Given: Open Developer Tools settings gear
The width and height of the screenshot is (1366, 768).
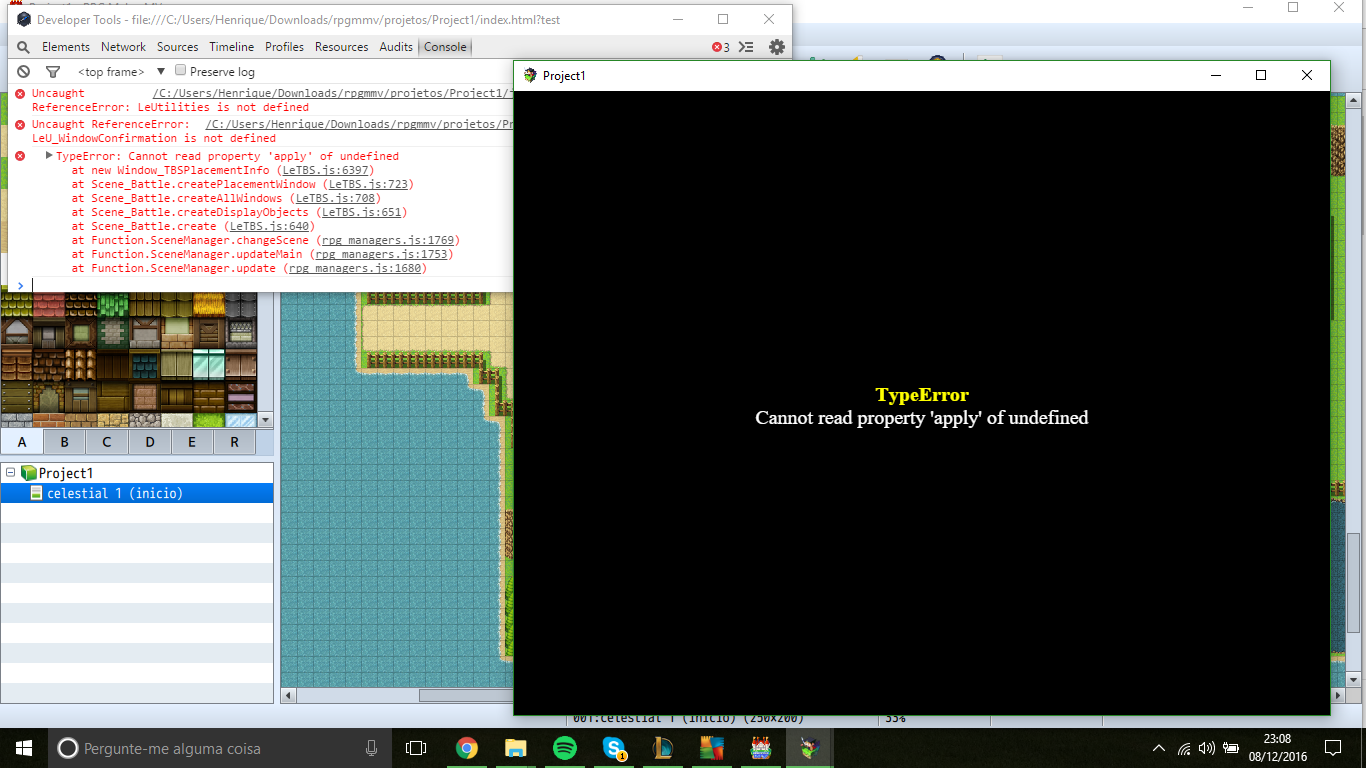Looking at the screenshot, I should 777,47.
